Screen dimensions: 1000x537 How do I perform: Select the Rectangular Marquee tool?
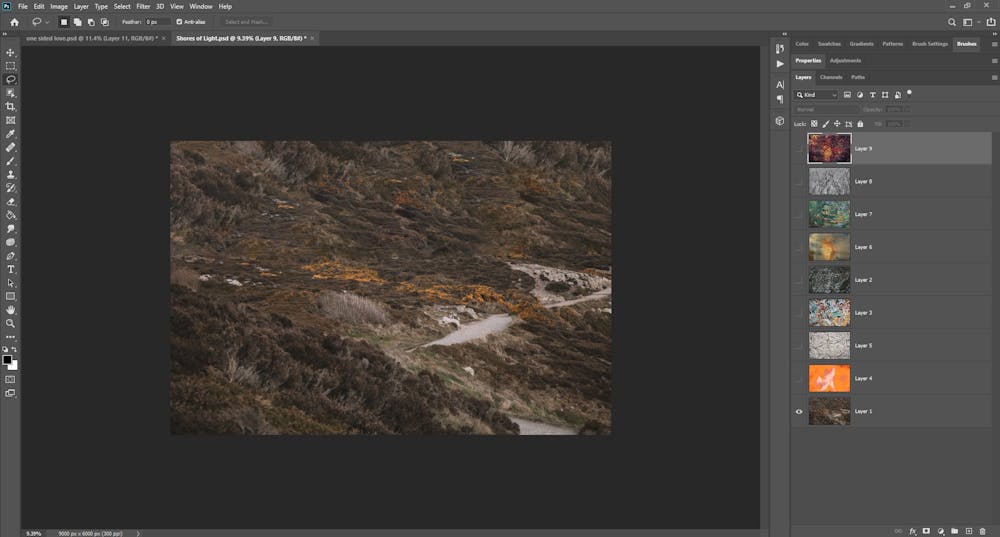(x=10, y=66)
